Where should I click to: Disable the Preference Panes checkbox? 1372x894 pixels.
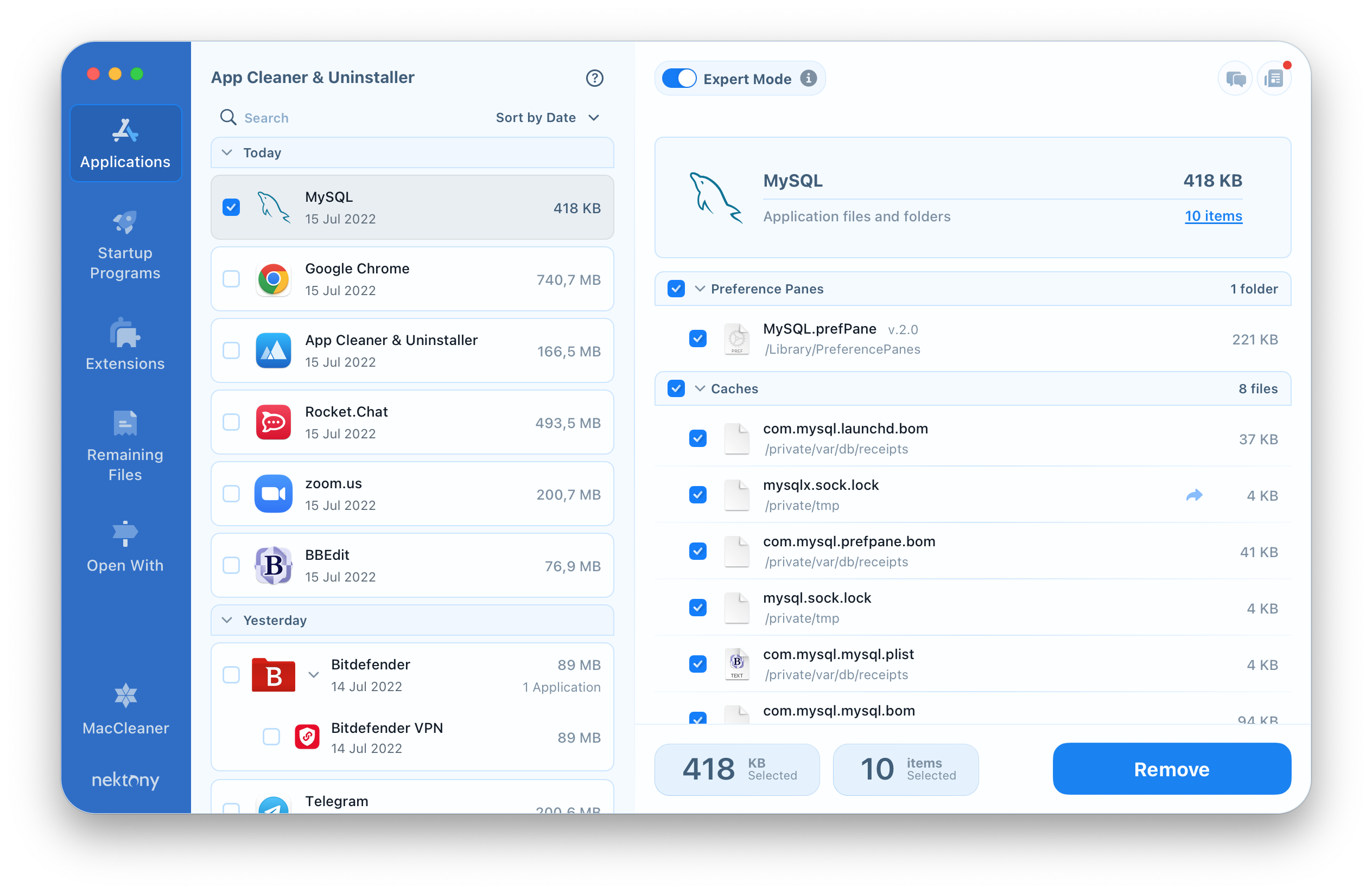pyautogui.click(x=676, y=288)
